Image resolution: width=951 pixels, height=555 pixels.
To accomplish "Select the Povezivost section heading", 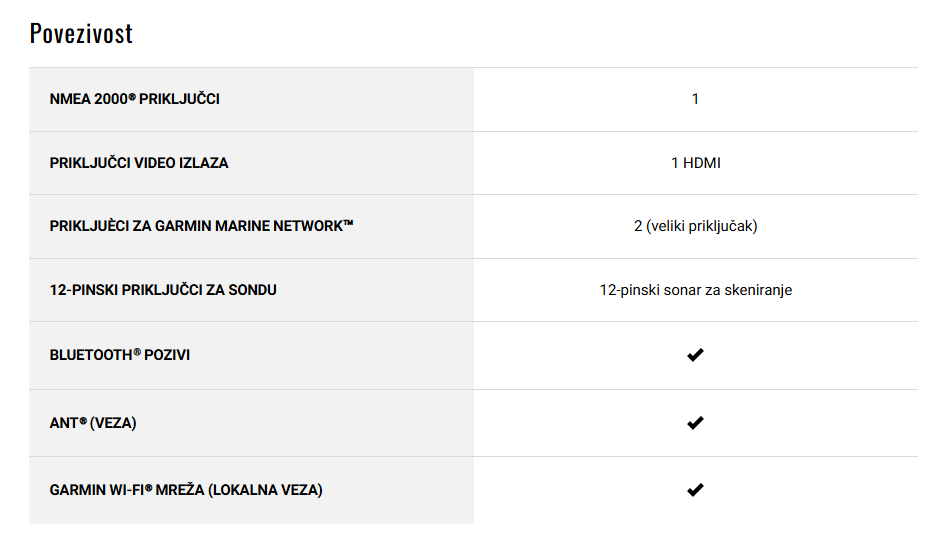I will click(81, 33).
